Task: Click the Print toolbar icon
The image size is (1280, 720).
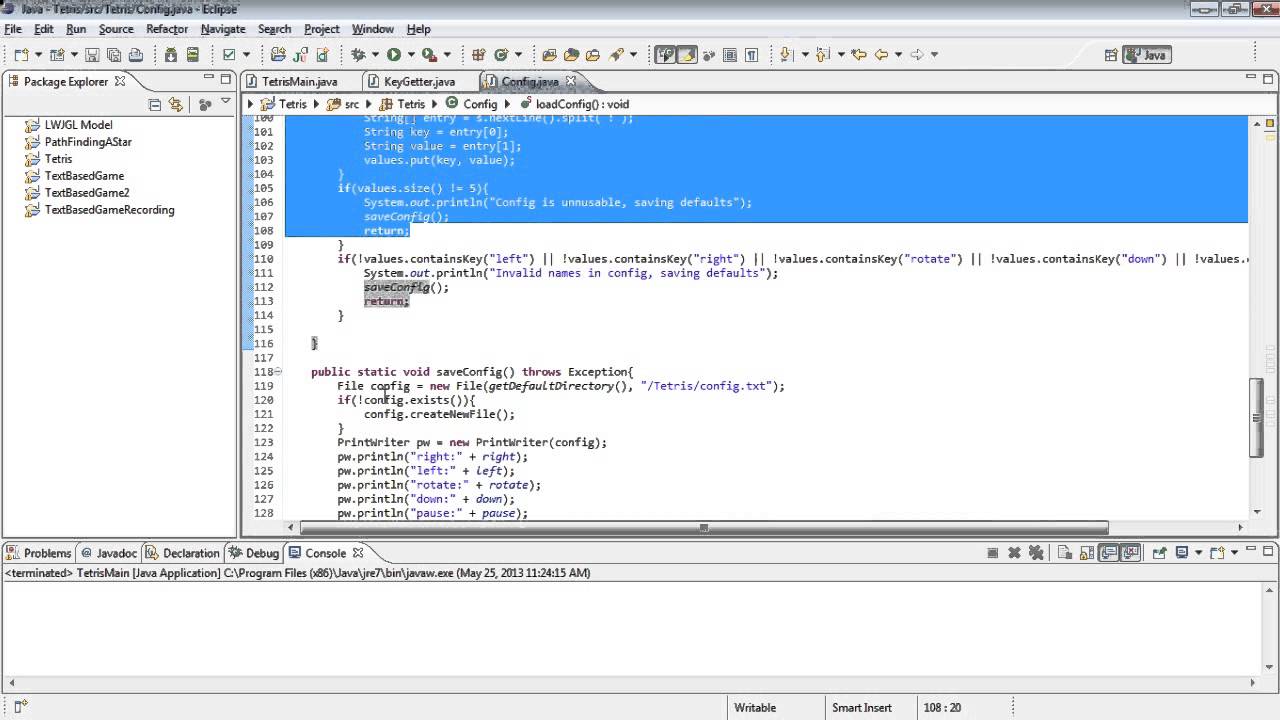Action: point(136,55)
